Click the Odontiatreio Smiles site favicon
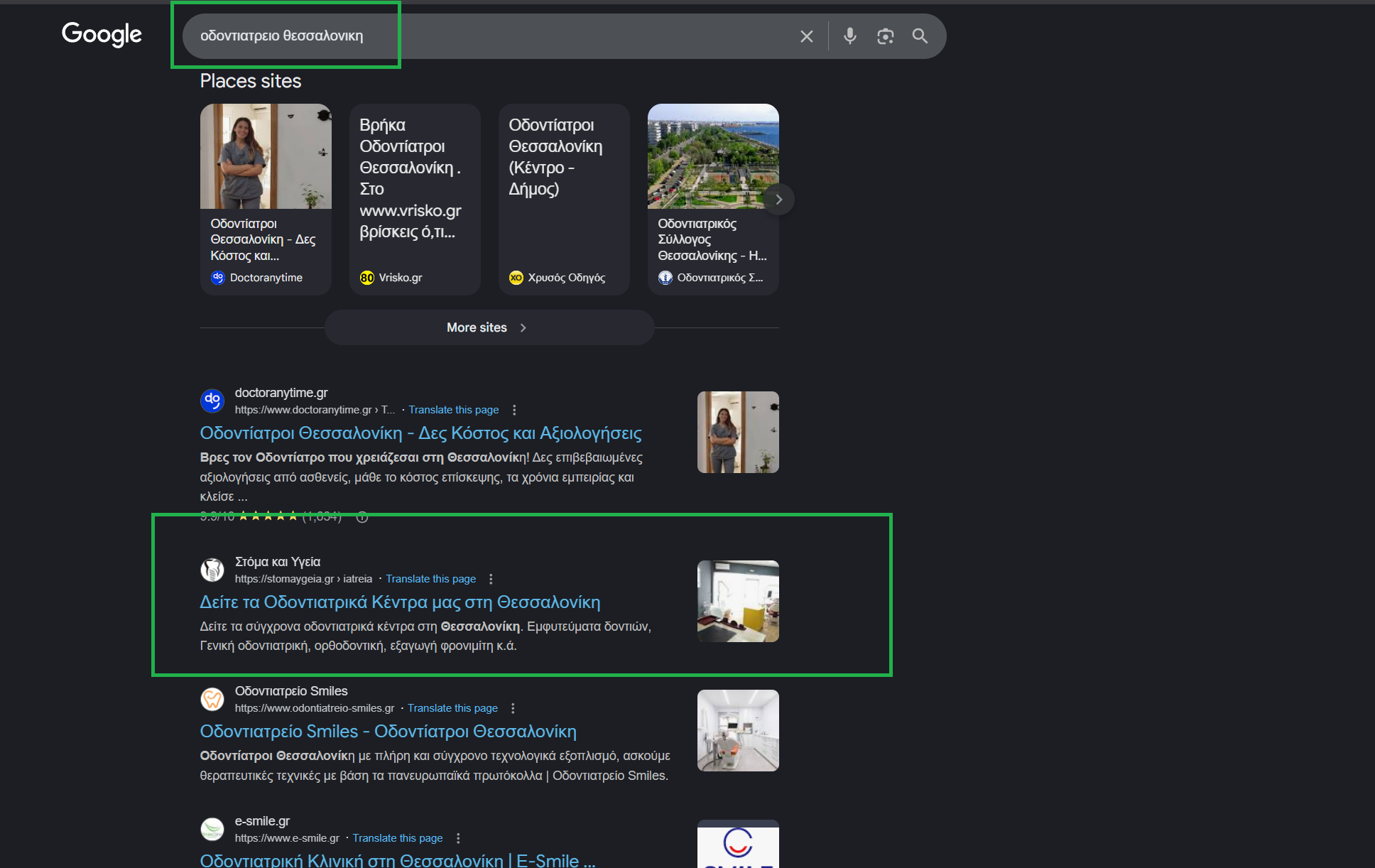The width and height of the screenshot is (1375, 868). tap(212, 699)
